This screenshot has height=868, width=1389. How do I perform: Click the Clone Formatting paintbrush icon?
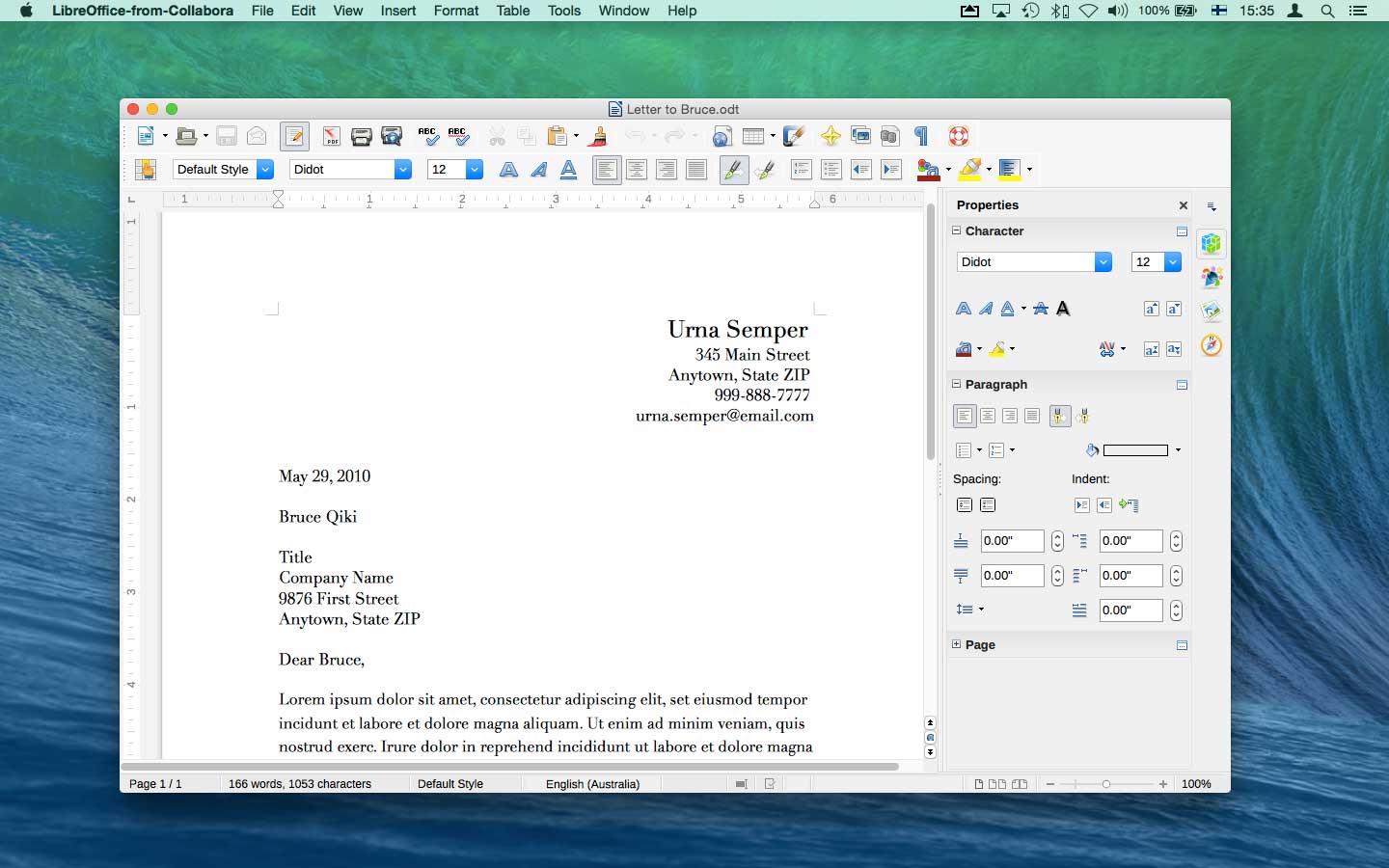tap(598, 136)
